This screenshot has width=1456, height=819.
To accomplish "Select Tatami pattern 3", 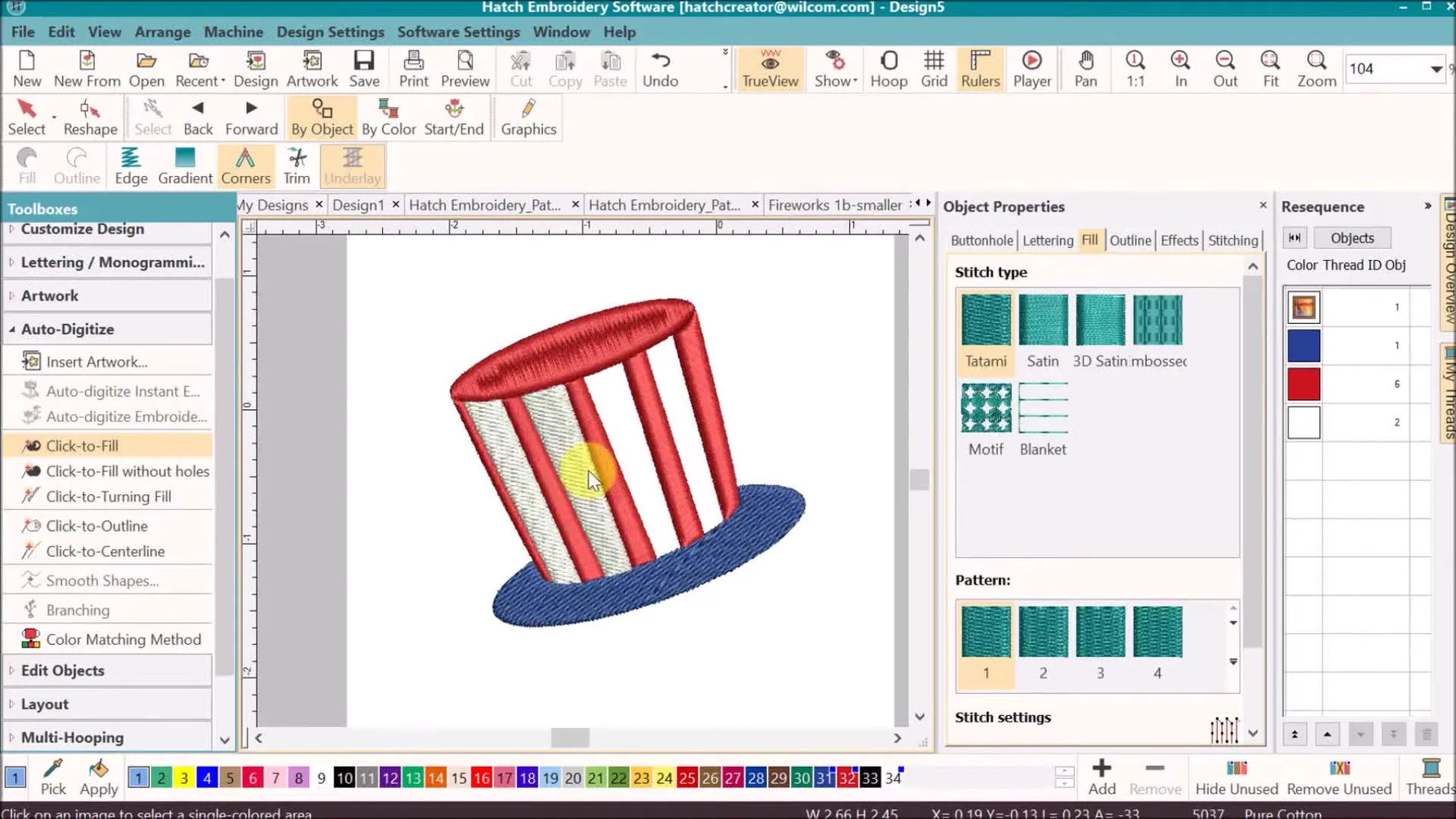I will [x=1100, y=643].
